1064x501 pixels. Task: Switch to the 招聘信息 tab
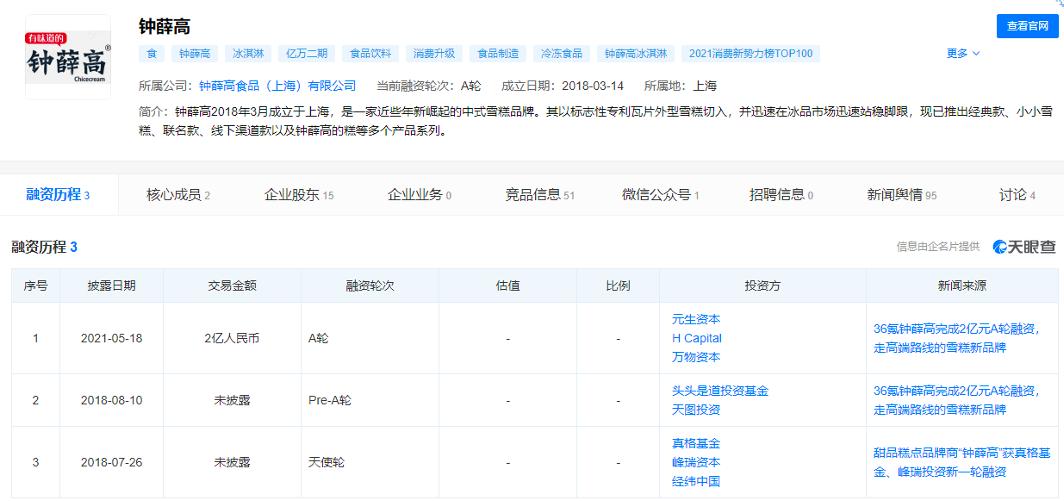(781, 196)
